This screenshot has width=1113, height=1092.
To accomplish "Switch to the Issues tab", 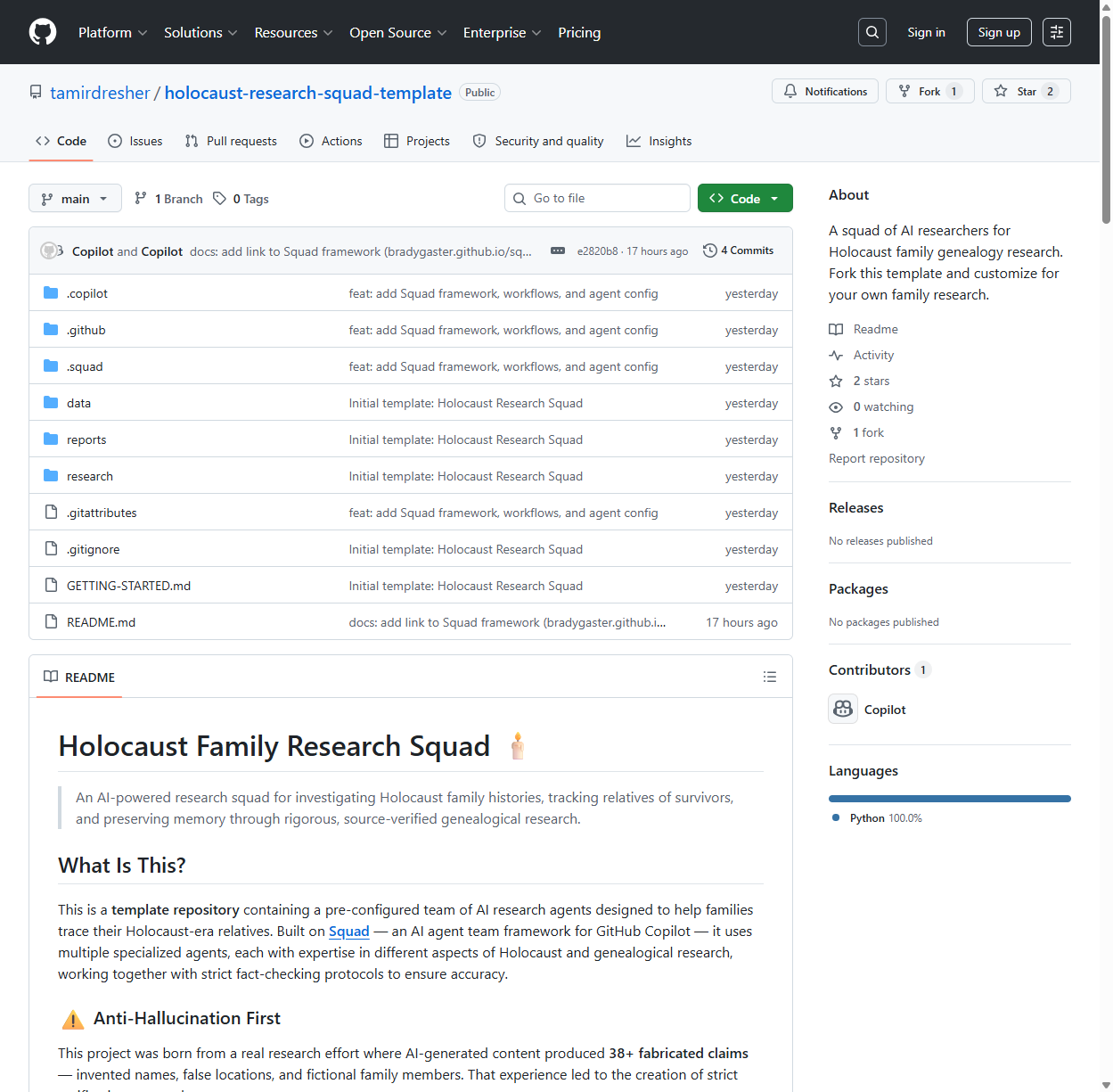I will pos(135,141).
